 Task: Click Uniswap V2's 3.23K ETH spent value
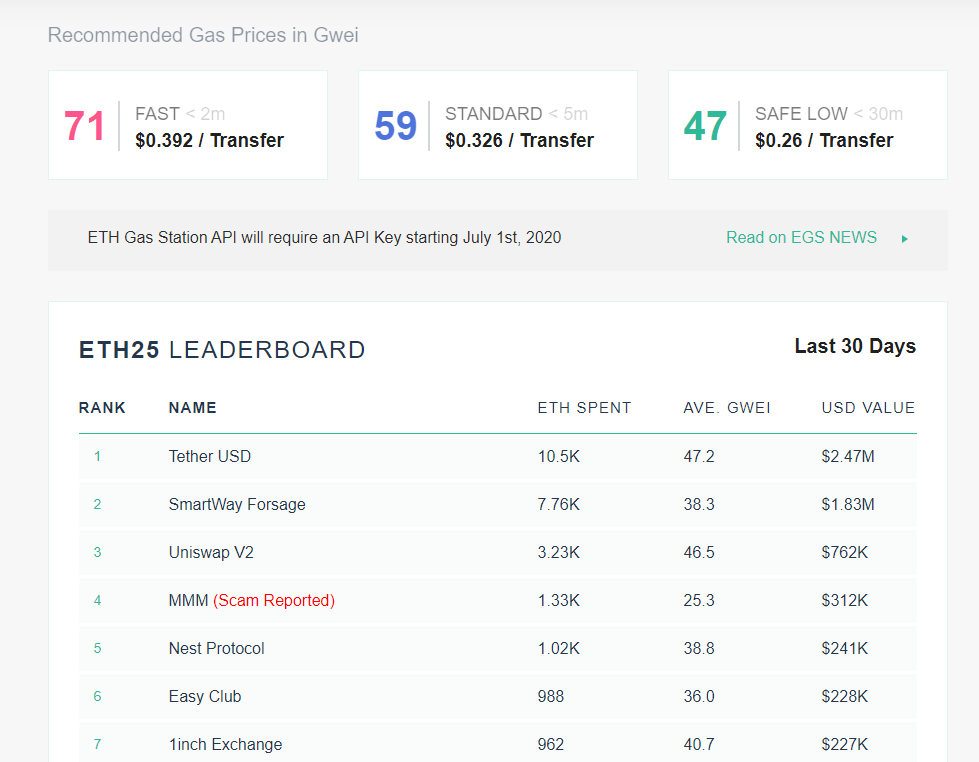tap(559, 553)
